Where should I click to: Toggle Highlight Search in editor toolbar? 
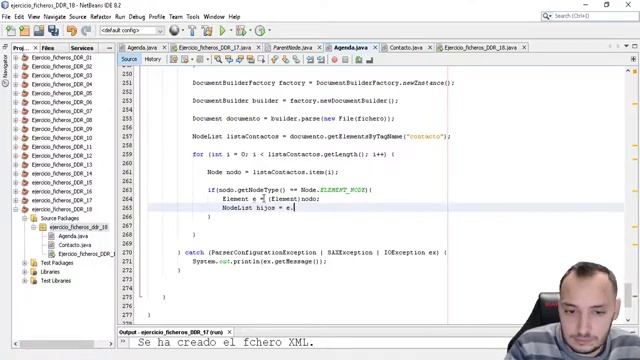[x=250, y=60]
